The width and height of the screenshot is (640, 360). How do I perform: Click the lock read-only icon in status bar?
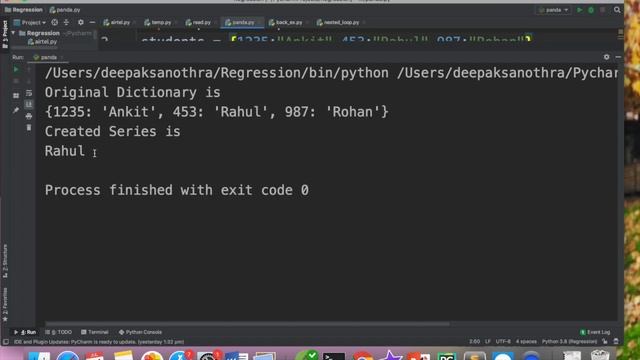click(604, 342)
